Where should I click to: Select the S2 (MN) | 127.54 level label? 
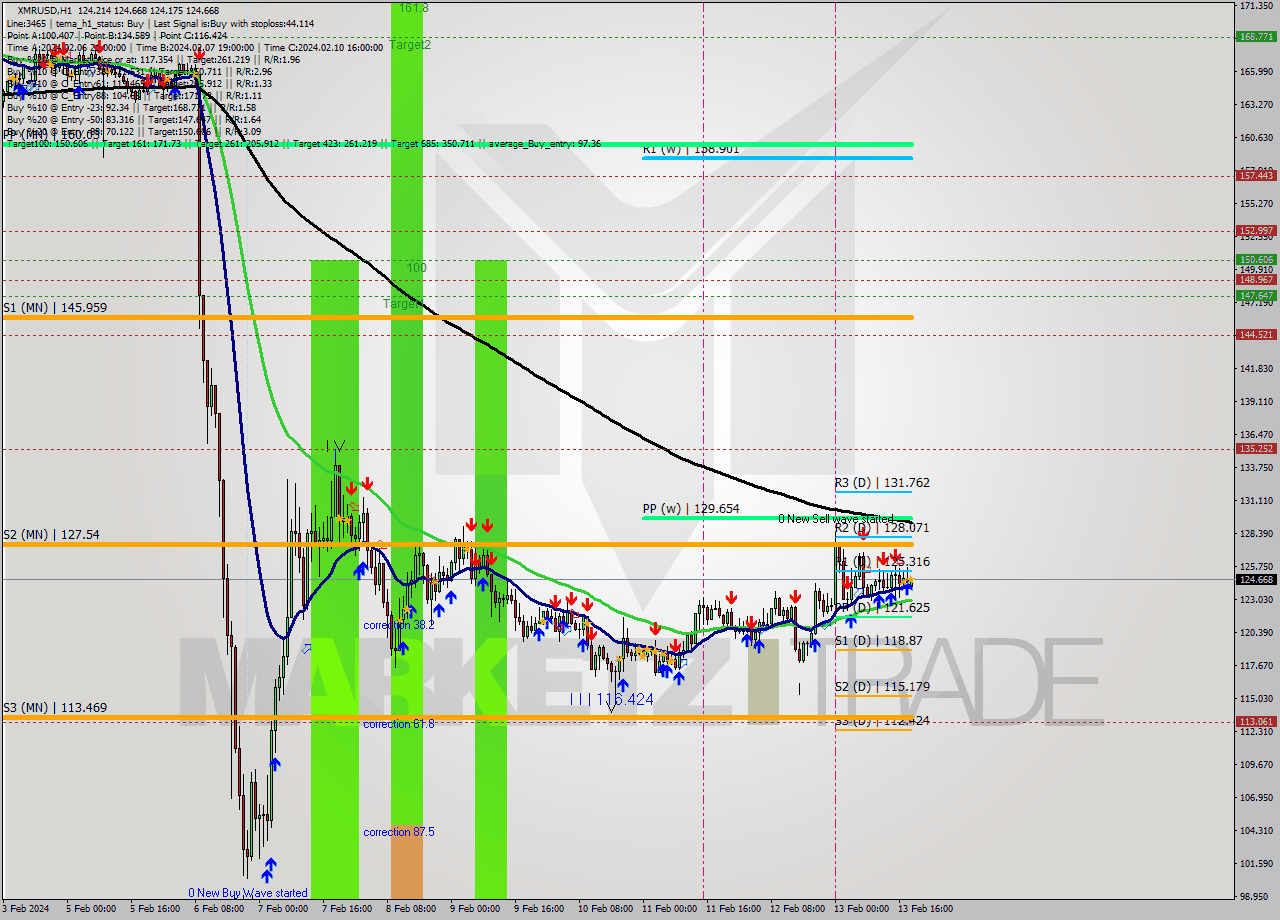[x=51, y=535]
